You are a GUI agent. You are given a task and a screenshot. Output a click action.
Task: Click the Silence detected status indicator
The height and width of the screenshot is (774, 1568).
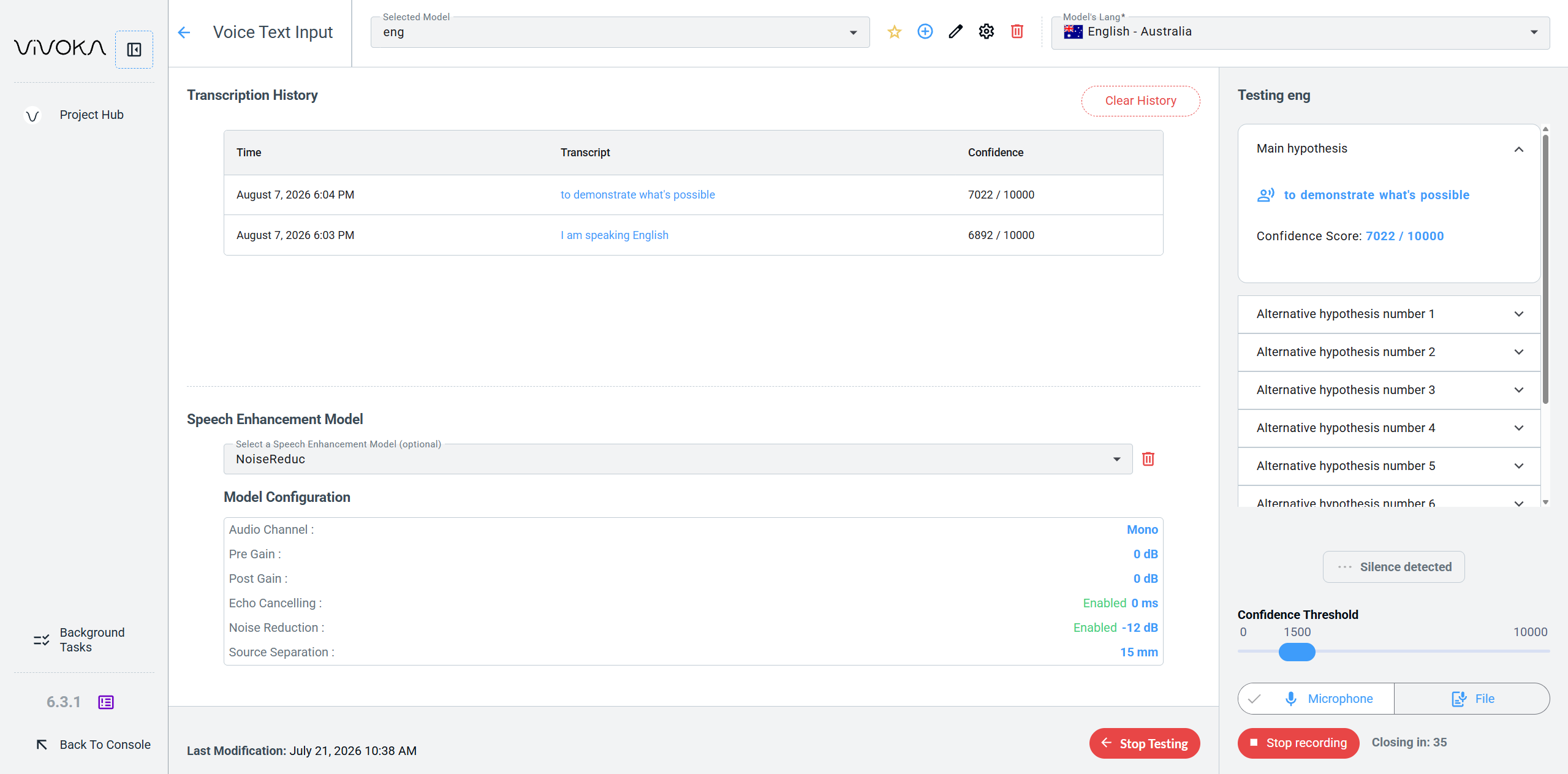click(x=1393, y=567)
